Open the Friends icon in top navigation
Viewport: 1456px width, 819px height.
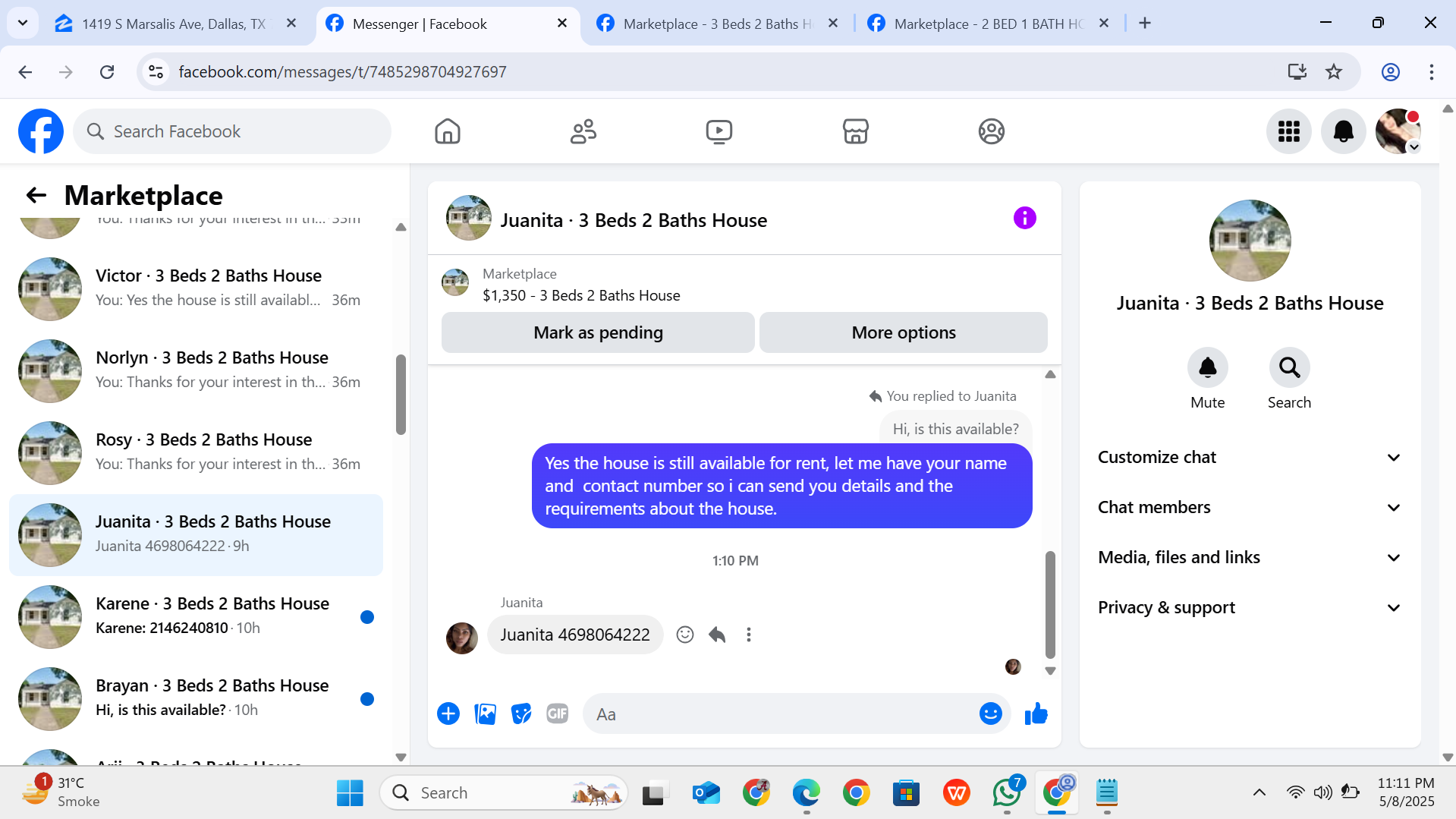pos(583,131)
